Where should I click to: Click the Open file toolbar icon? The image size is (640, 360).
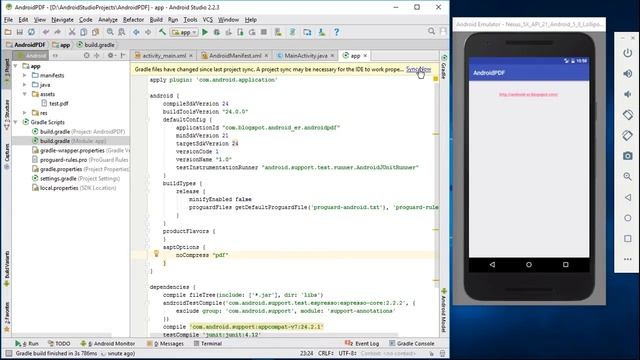click(x=8, y=32)
